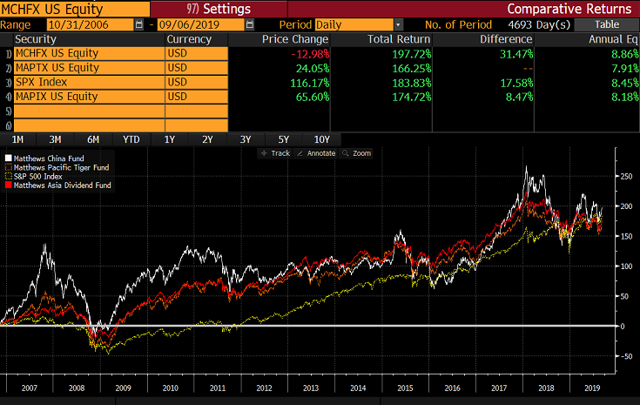Click the S&P 500 Index legend label

tap(38, 176)
